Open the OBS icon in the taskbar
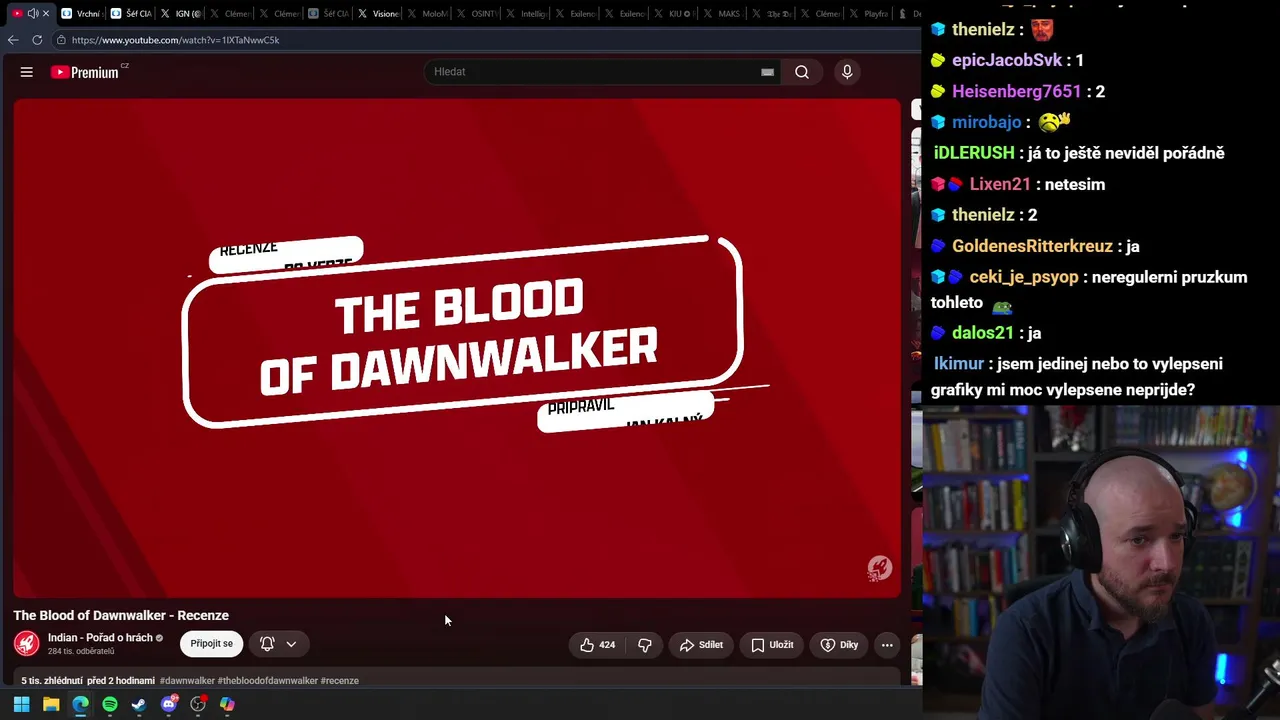 click(x=198, y=704)
